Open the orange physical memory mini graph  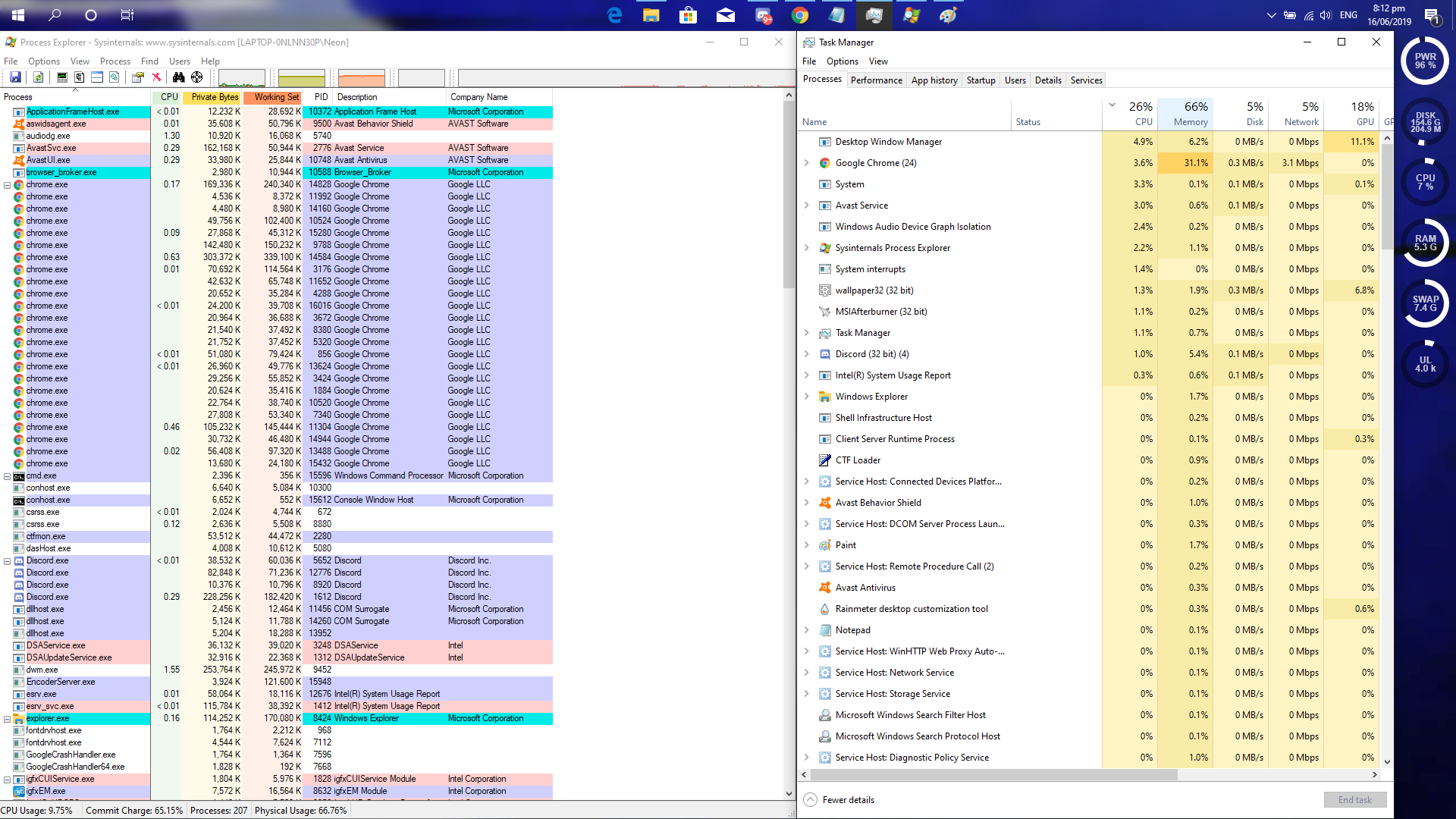(x=362, y=78)
